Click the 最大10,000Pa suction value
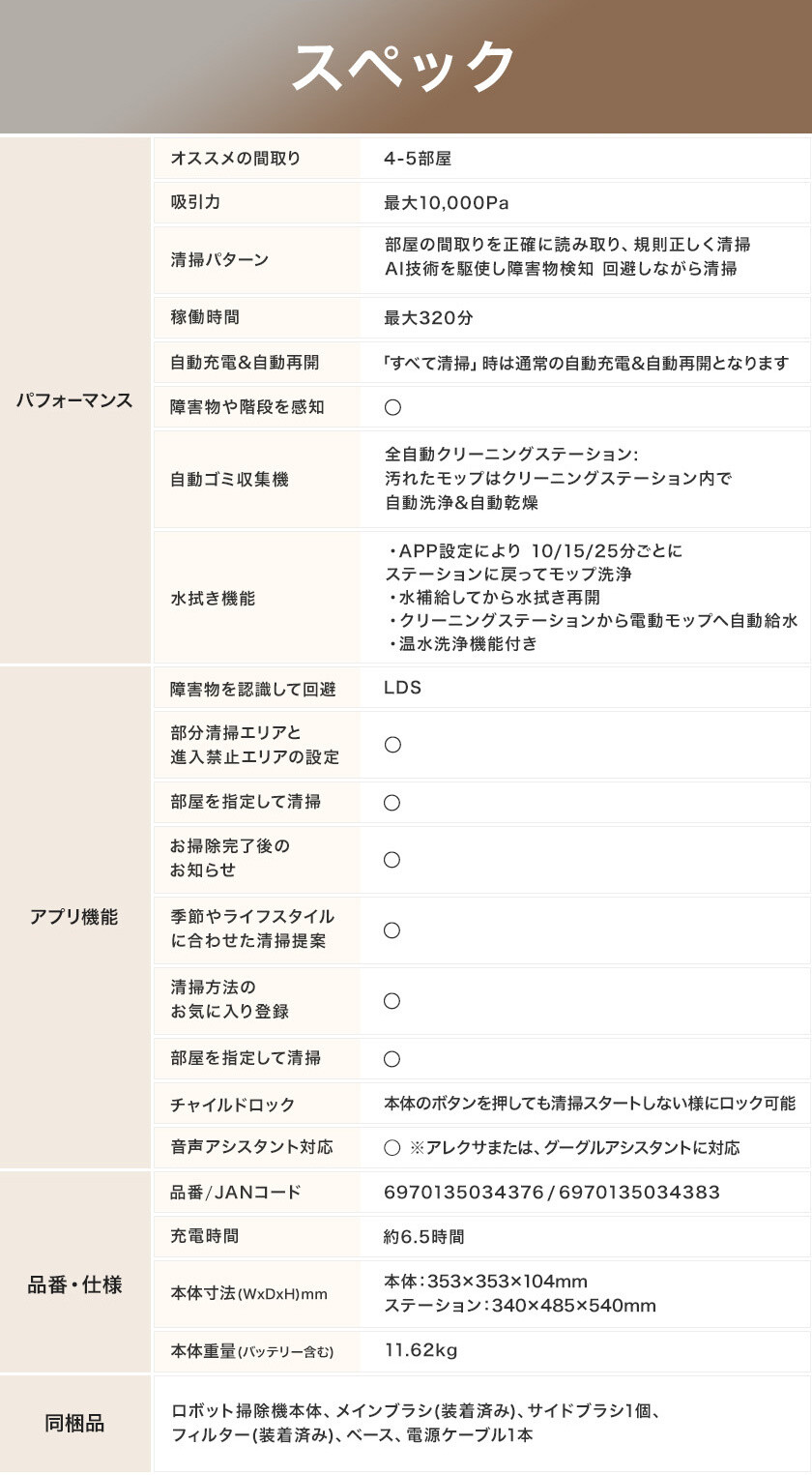The height and width of the screenshot is (1475, 812). 446,203
